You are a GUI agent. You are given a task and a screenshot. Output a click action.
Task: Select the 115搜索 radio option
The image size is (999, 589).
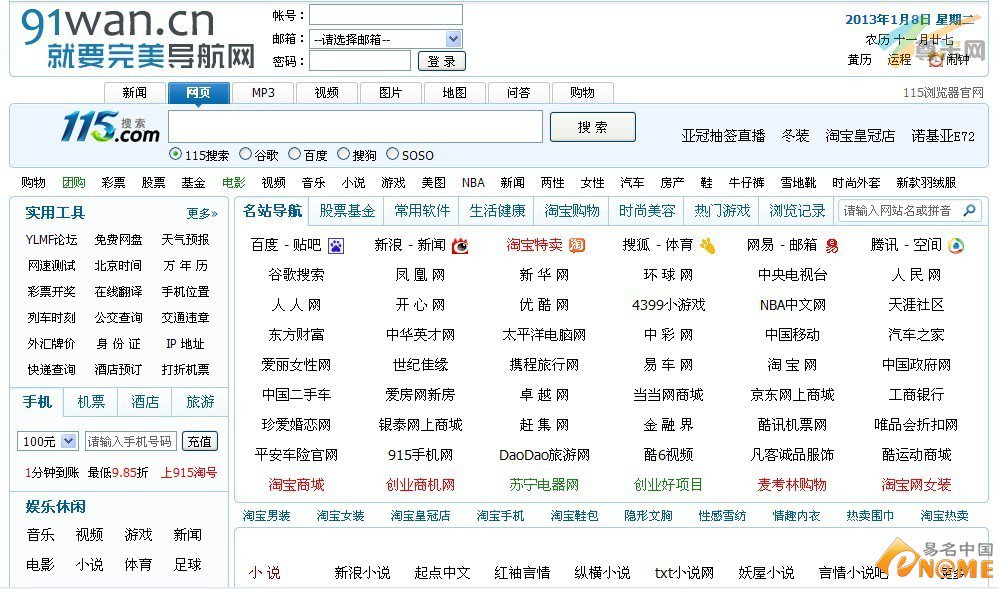click(x=175, y=154)
